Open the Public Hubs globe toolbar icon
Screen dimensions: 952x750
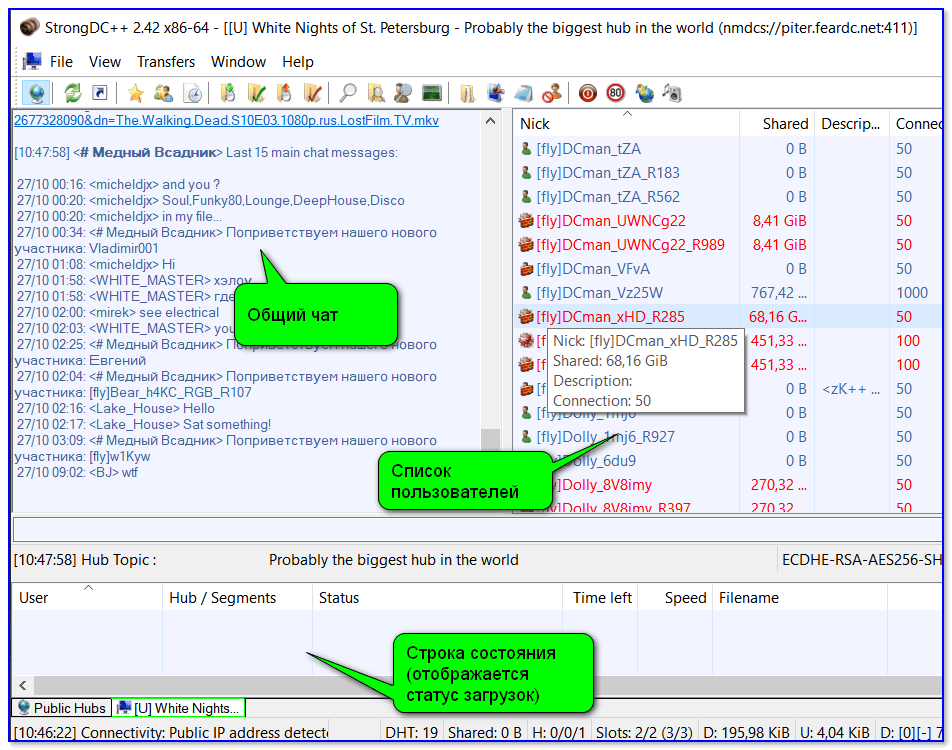pos(37,93)
